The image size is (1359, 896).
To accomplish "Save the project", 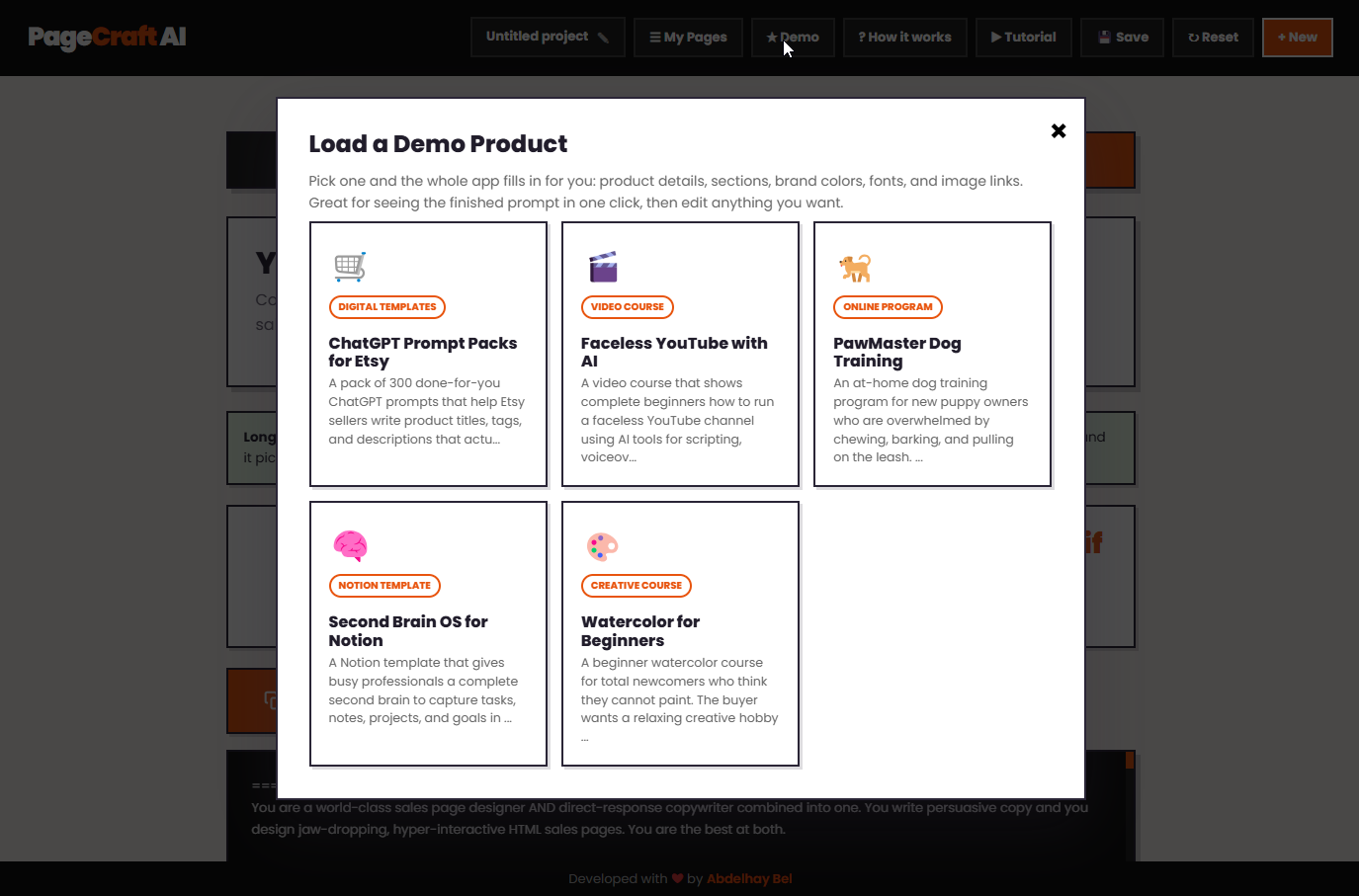I will pos(1122,38).
